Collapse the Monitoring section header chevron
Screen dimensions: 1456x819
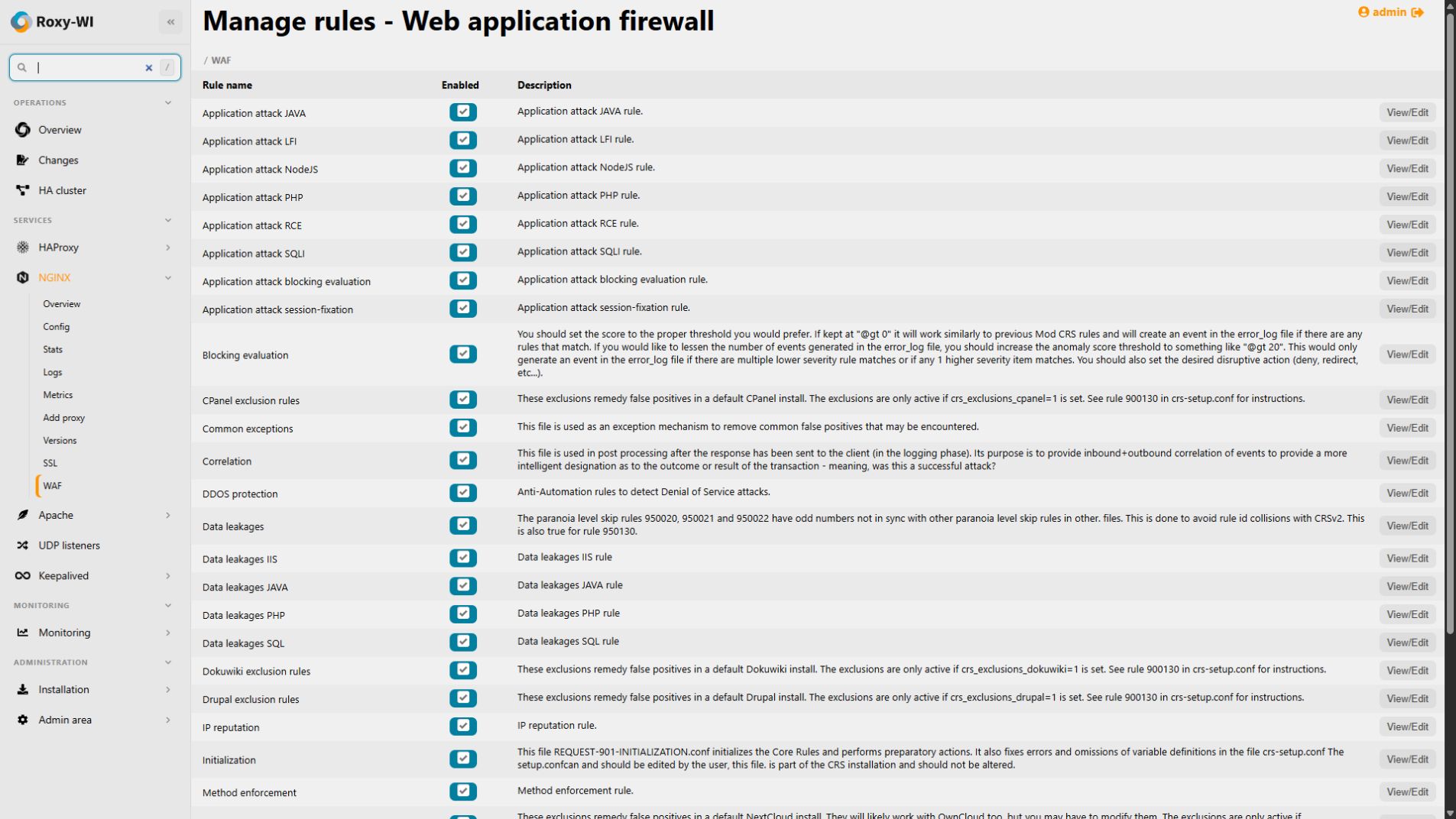[168, 606]
